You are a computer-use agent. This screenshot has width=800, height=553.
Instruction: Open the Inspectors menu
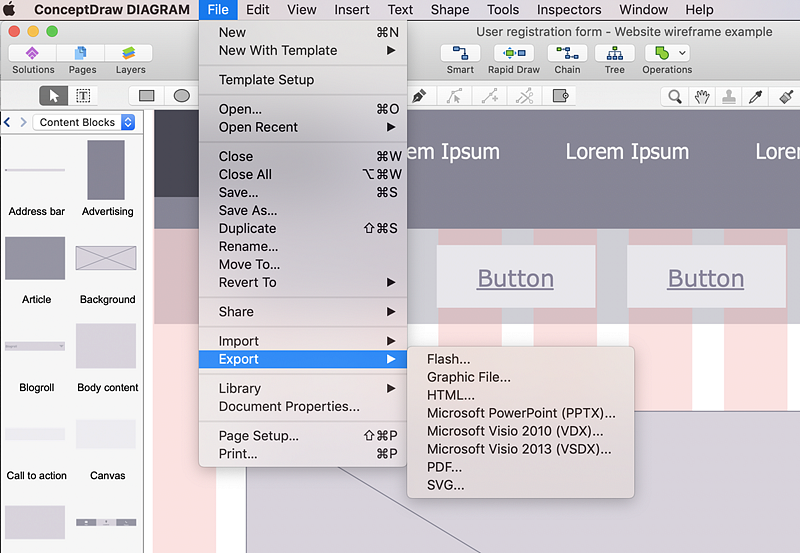pos(569,9)
